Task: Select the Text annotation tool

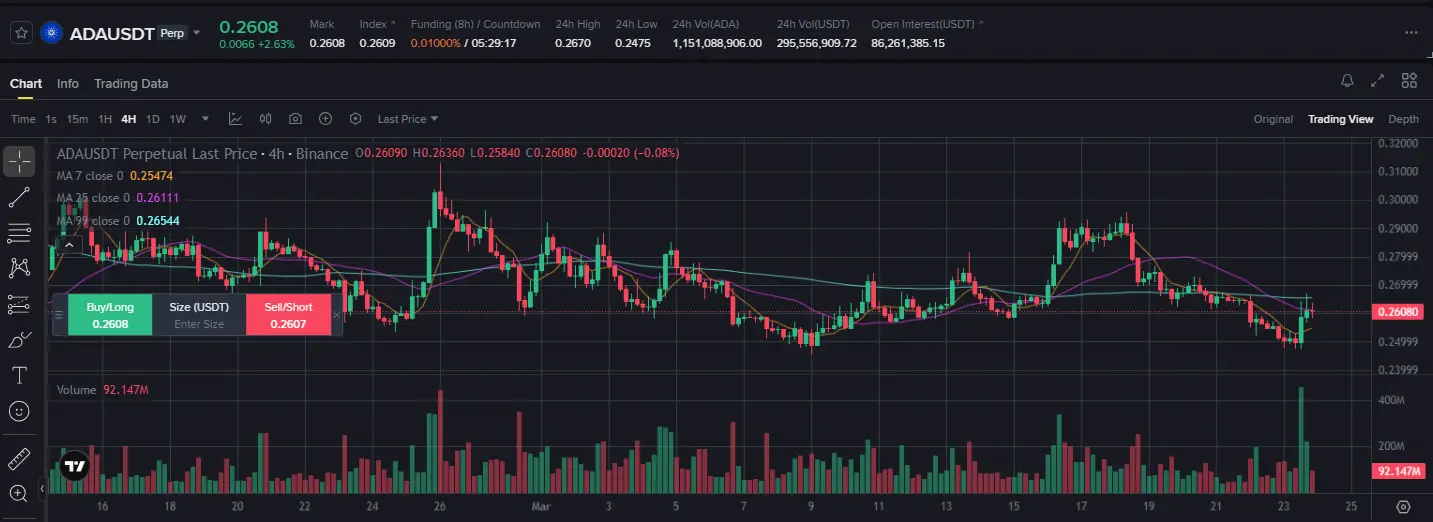Action: coord(19,375)
